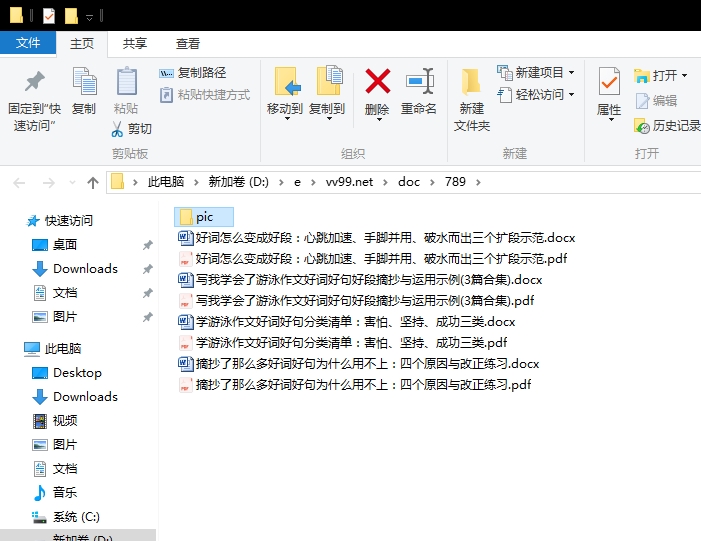
Task: Select pinned Downloads under Quick access
Action: click(x=75, y=269)
